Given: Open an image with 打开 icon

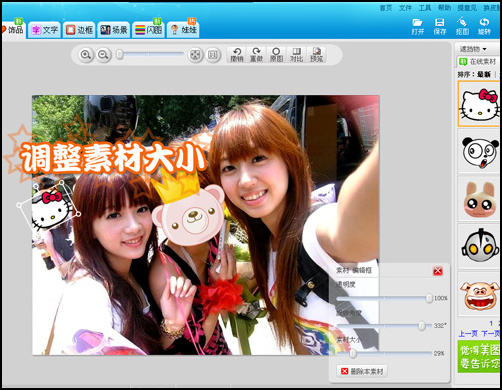Looking at the screenshot, I should point(418,26).
